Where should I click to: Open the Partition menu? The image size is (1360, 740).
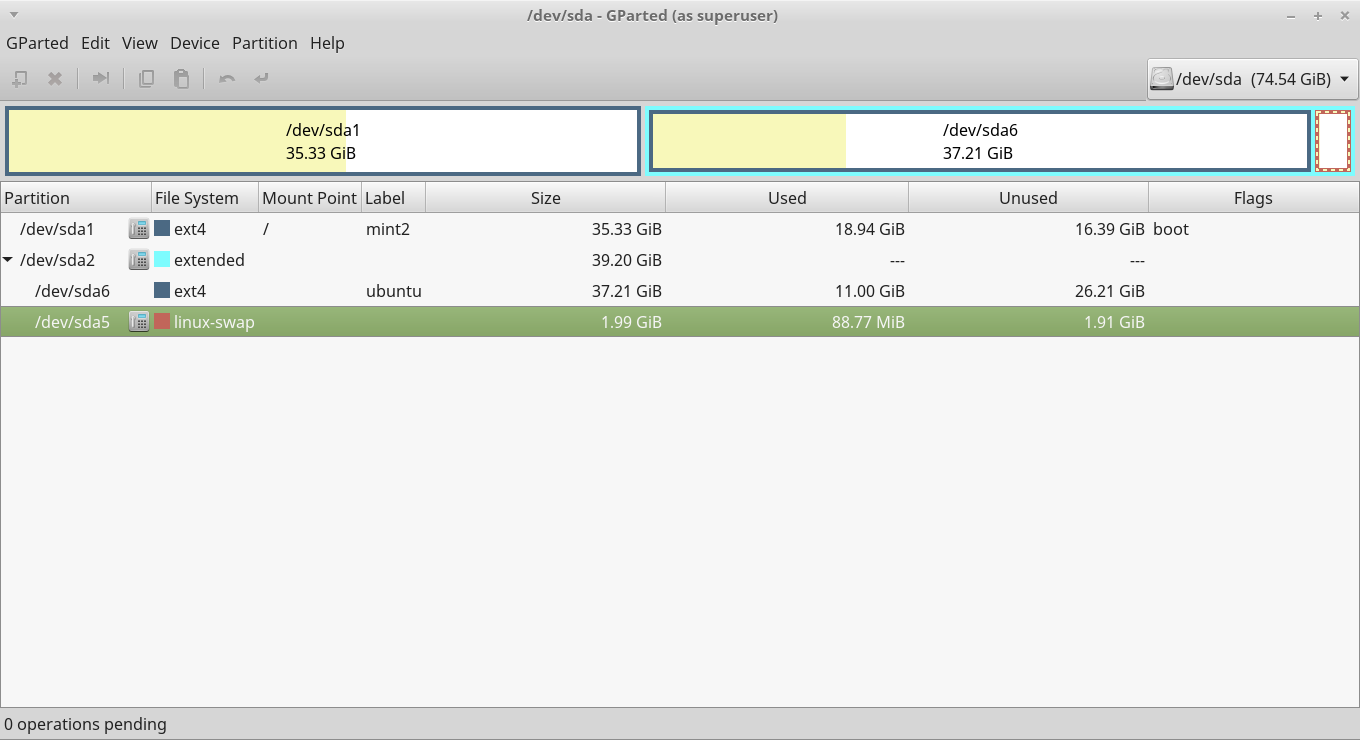coord(265,43)
